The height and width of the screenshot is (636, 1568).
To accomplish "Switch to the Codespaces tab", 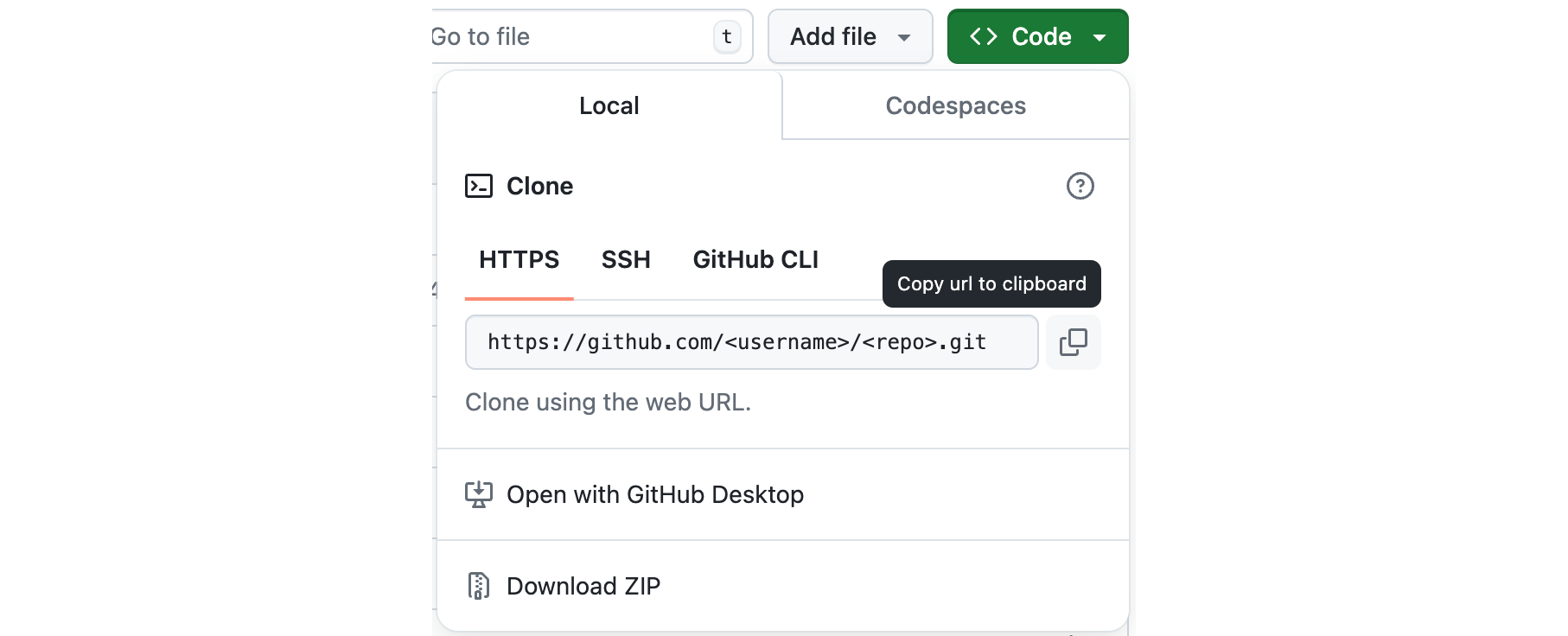I will 955,105.
